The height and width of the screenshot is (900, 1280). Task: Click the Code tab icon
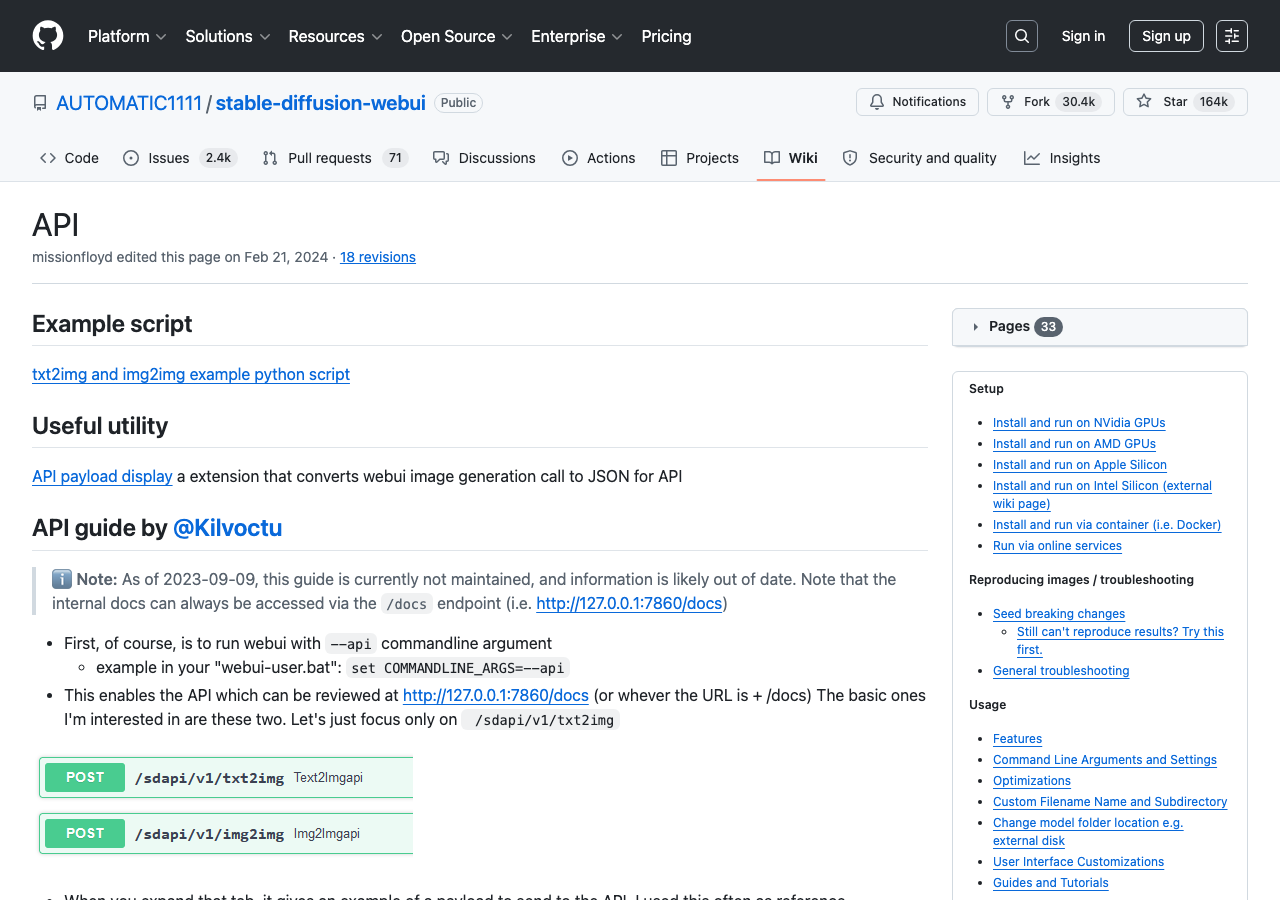48,158
